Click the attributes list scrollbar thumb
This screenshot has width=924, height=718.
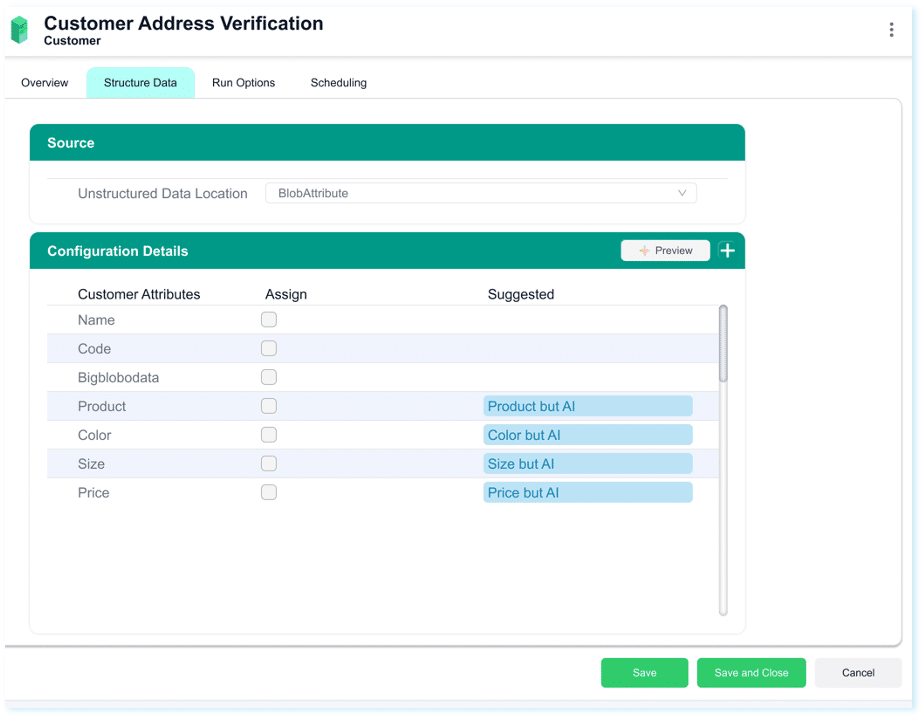click(x=723, y=343)
